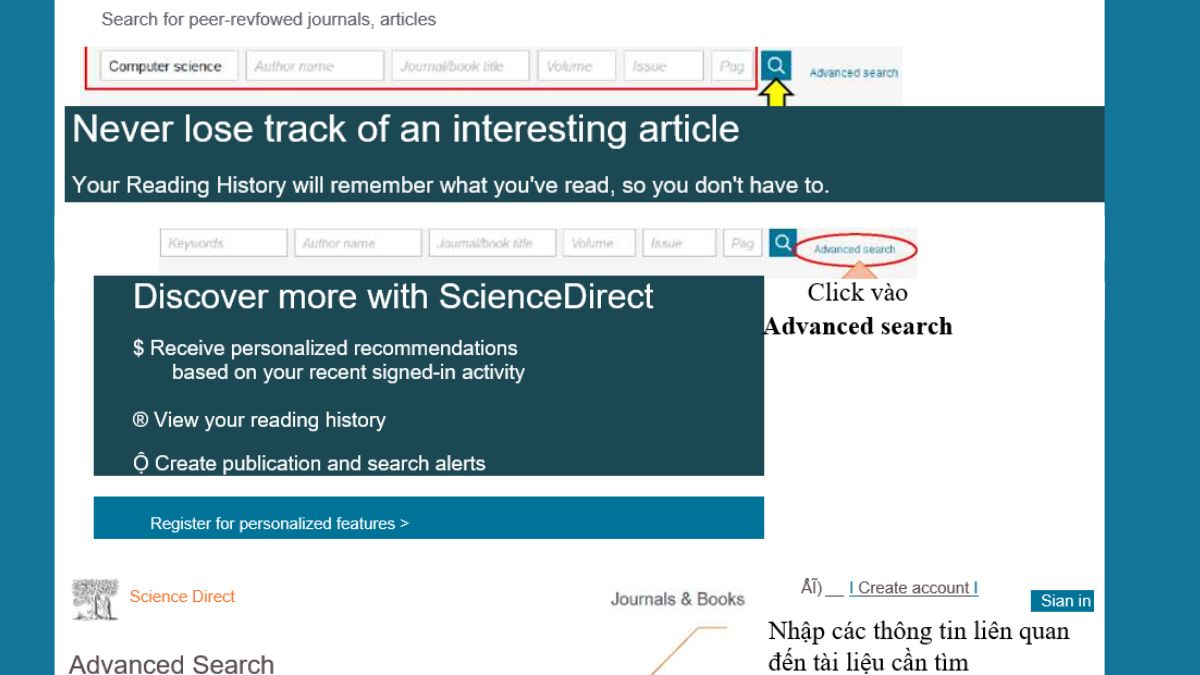Click the Sign in button

(1062, 601)
